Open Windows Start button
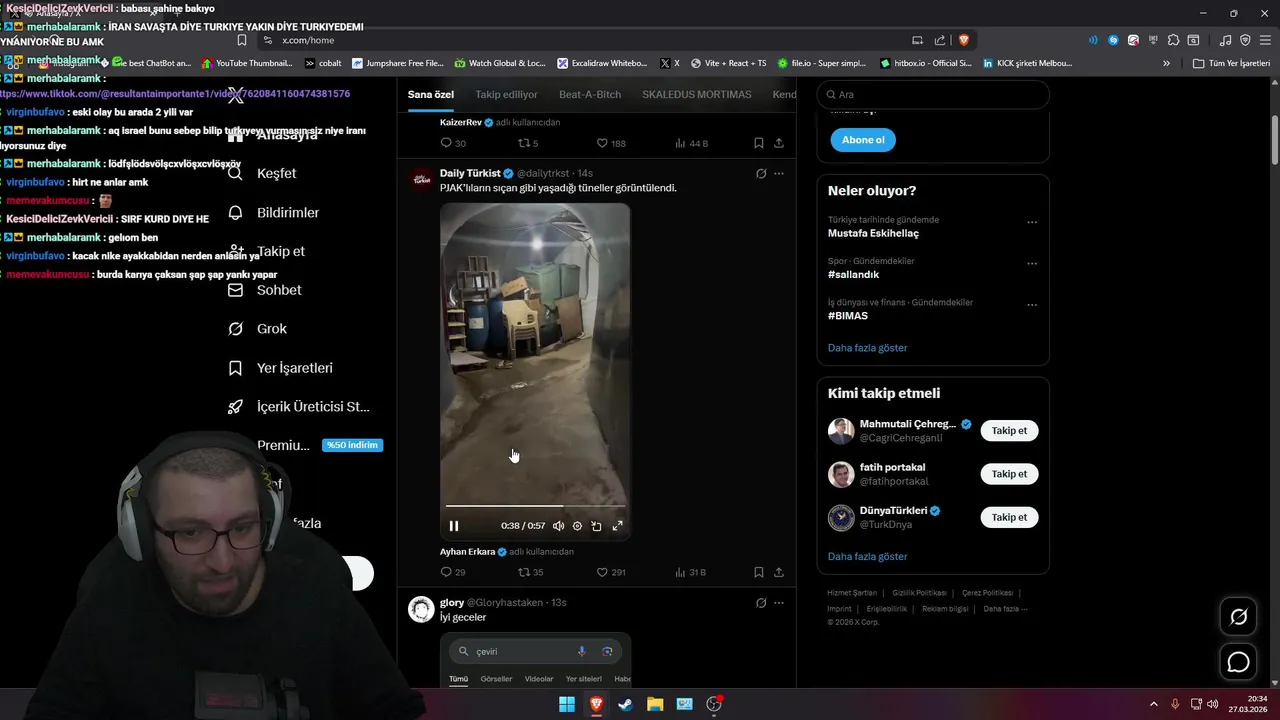The width and height of the screenshot is (1280, 720). [566, 704]
